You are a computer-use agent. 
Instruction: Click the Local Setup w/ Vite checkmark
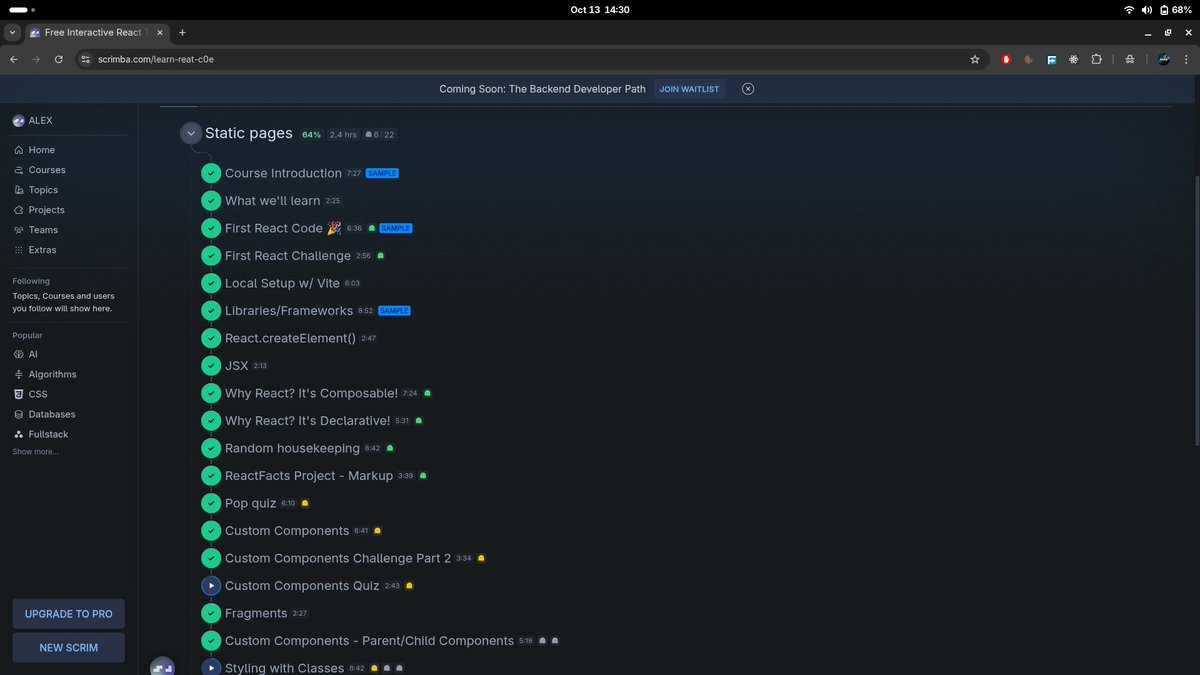pos(210,283)
